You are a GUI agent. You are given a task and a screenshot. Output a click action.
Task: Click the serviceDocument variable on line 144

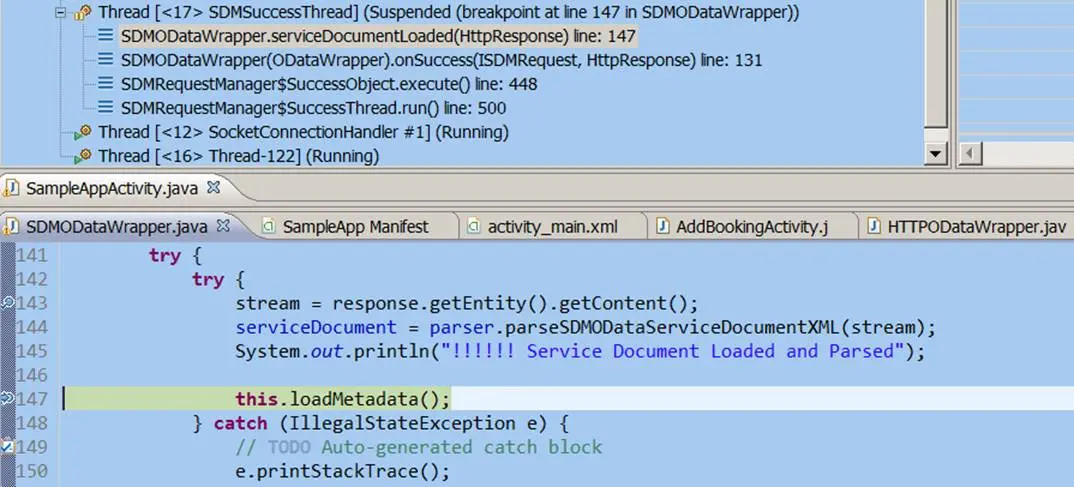pos(316,327)
